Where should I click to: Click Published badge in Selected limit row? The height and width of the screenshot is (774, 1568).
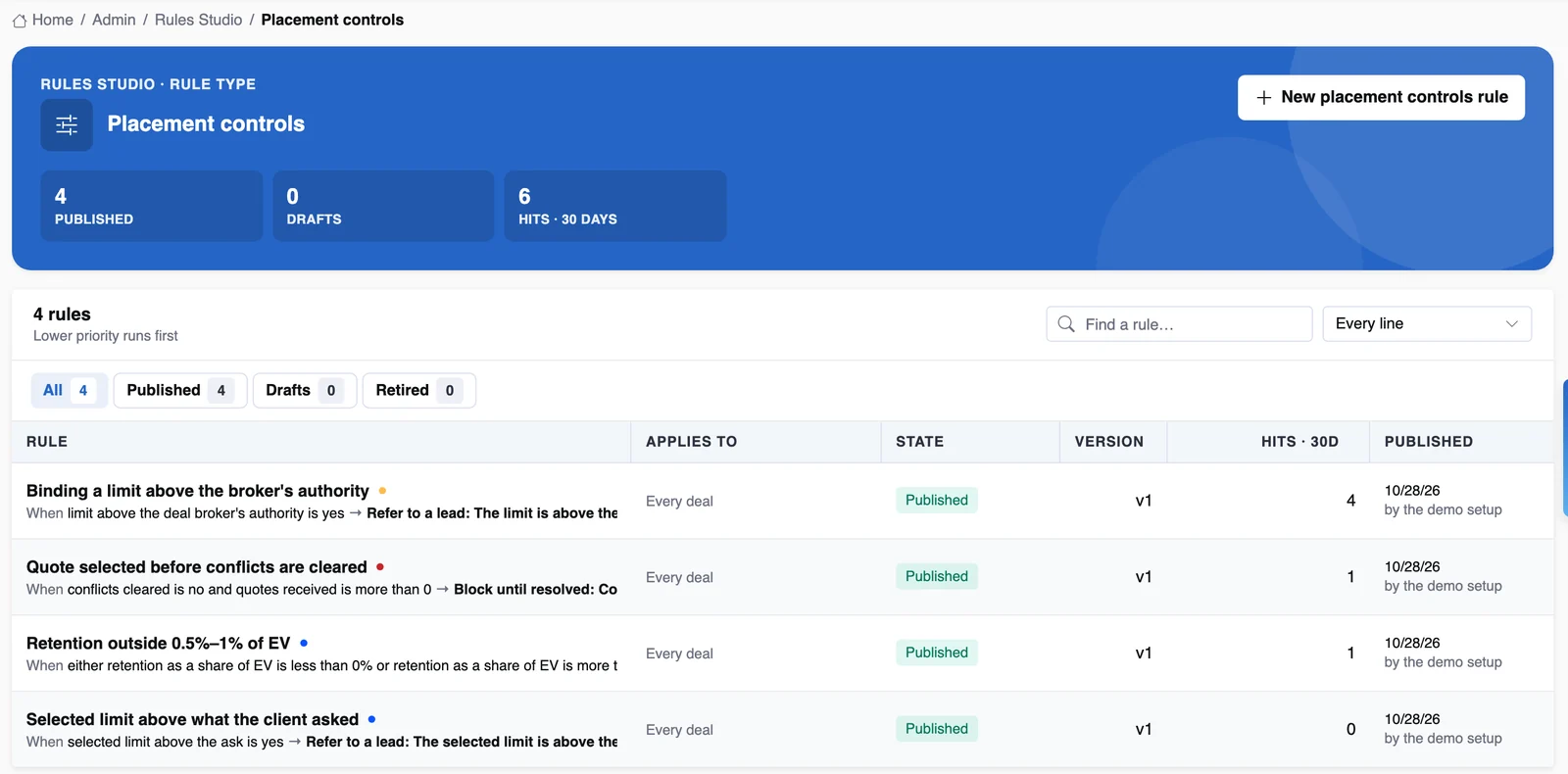click(937, 729)
